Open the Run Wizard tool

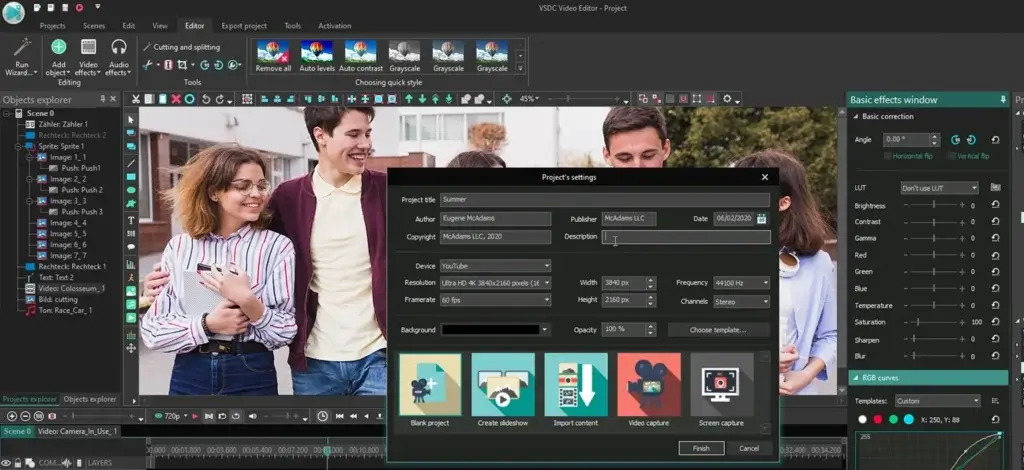click(x=22, y=57)
